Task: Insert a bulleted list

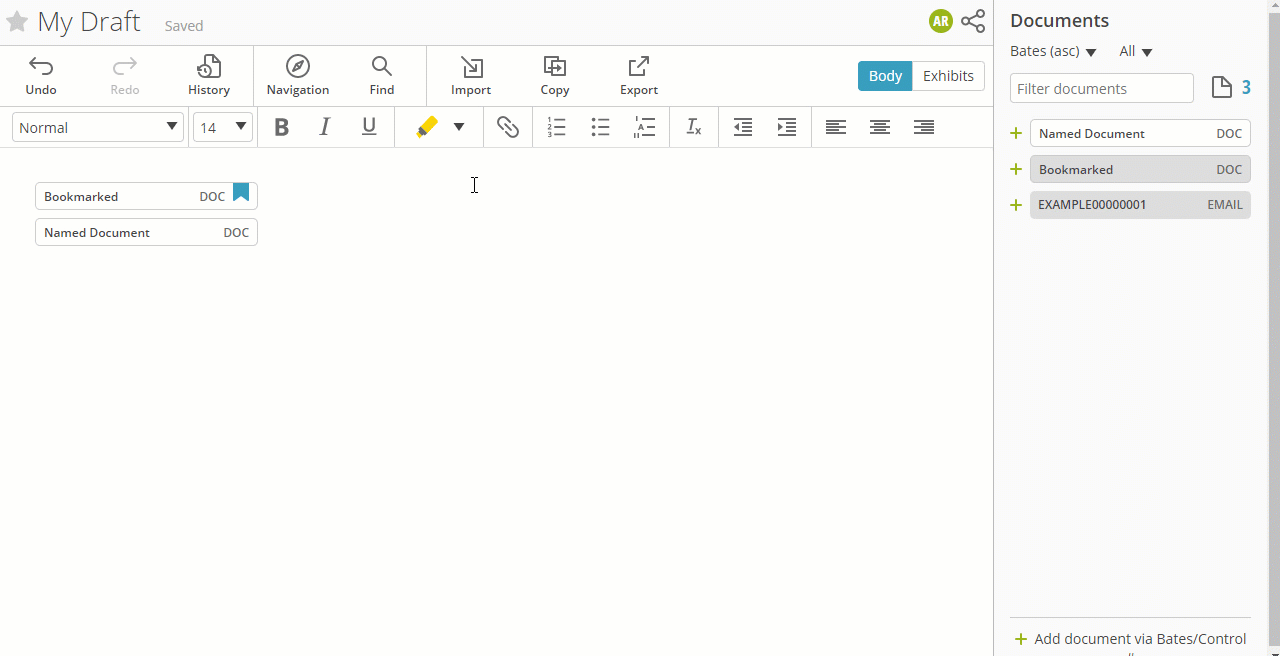Action: (600, 127)
